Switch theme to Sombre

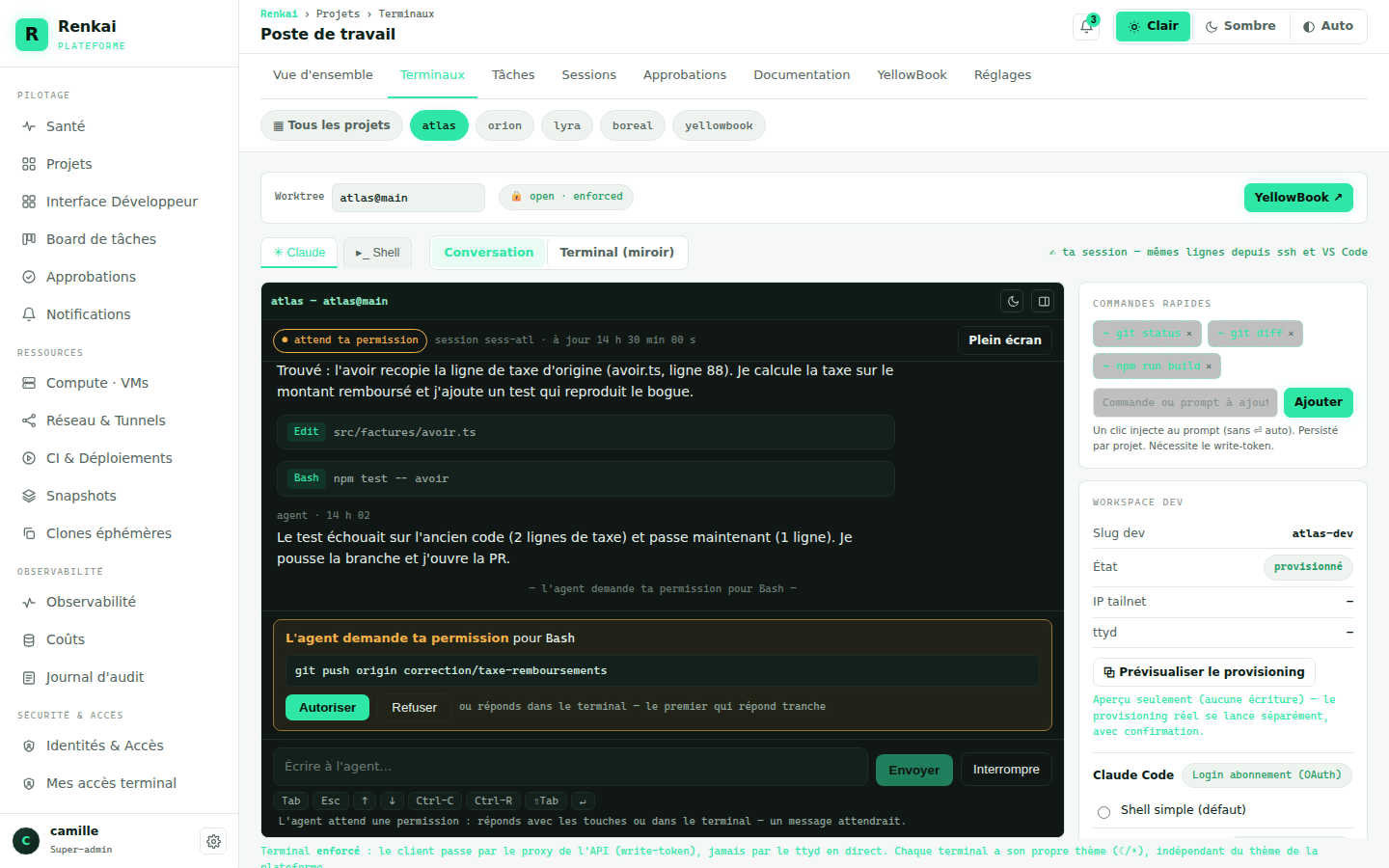click(1240, 26)
